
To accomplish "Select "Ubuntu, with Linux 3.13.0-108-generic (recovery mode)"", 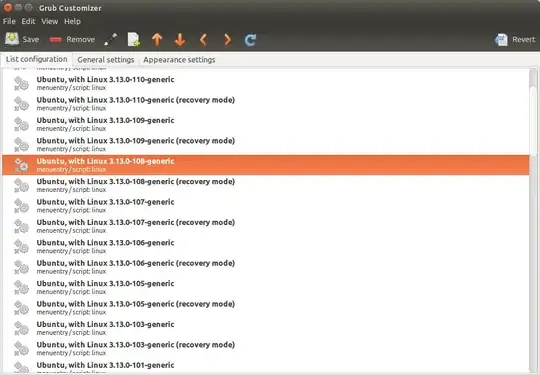I will pyautogui.click(x=136, y=181).
